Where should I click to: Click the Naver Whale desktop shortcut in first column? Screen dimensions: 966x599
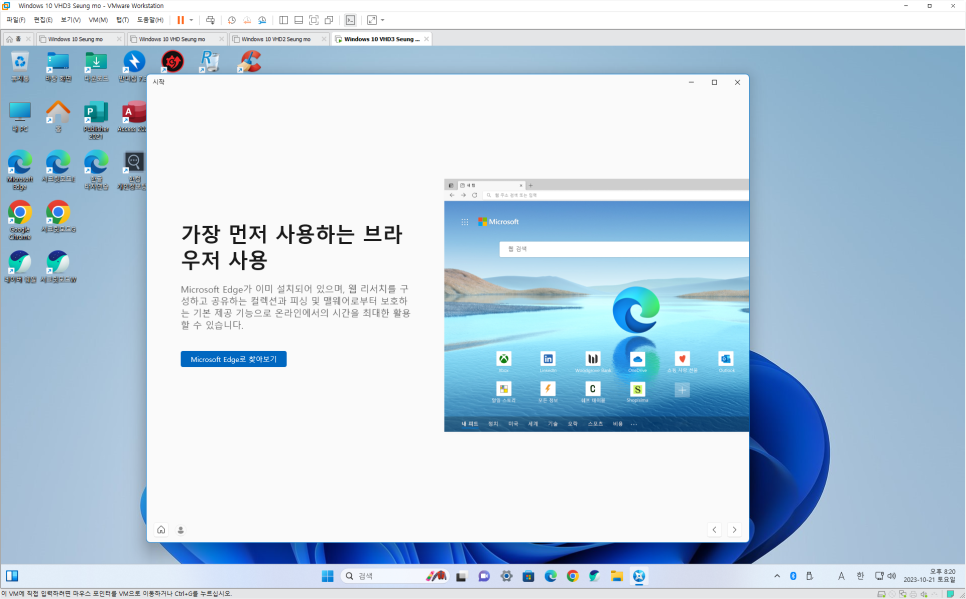[20, 266]
